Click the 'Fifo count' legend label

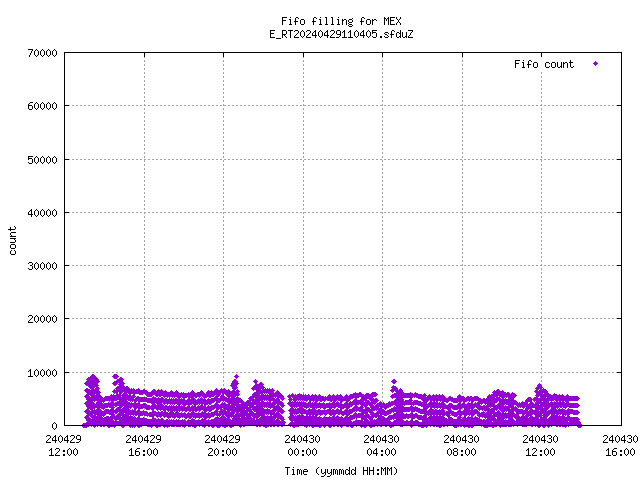(x=544, y=64)
